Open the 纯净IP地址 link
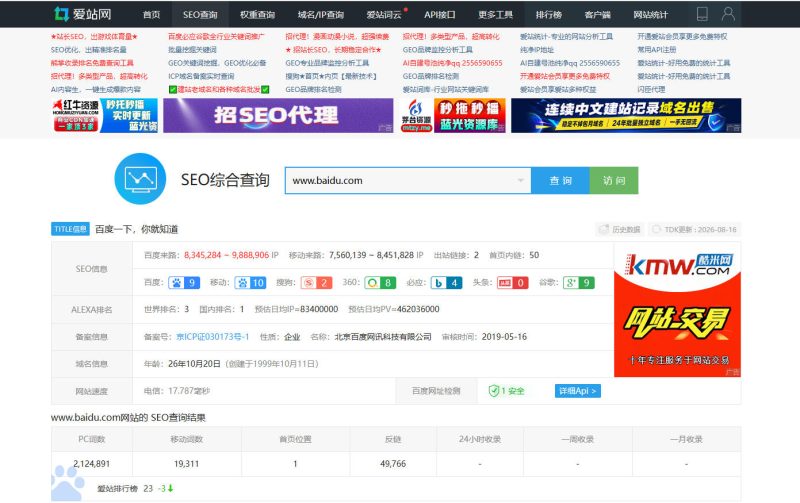Viewport: 800px width, 503px height. tap(537, 49)
